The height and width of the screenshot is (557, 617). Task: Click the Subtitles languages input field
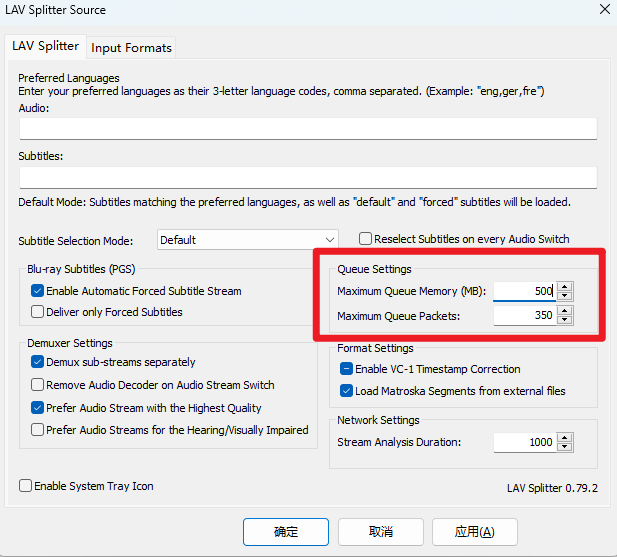308,177
